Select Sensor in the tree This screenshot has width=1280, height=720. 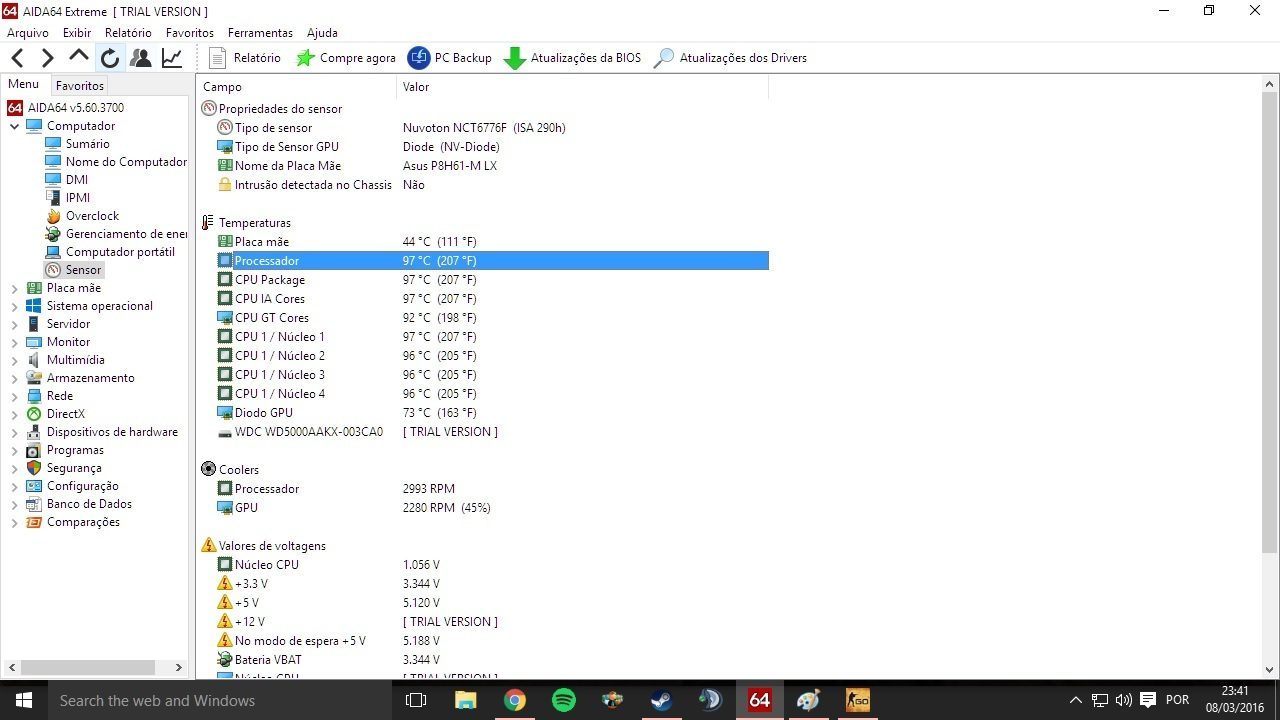(83, 270)
